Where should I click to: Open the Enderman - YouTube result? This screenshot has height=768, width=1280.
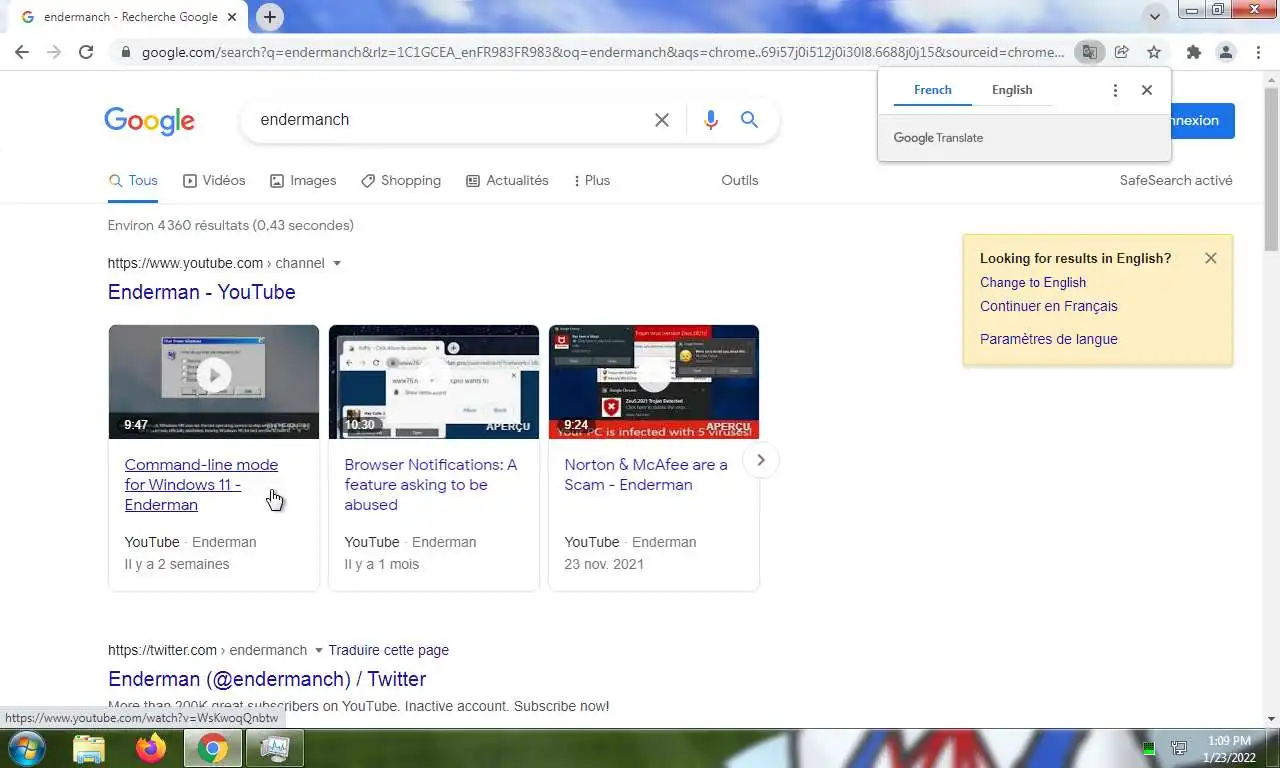coord(202,292)
